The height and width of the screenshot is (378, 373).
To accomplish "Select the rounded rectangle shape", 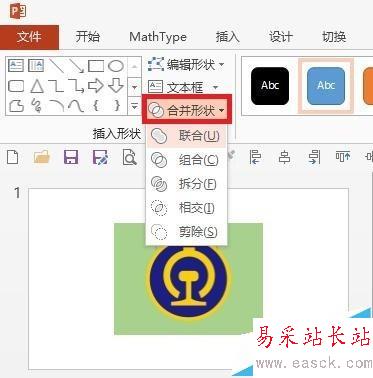I will pyautogui.click(x=16, y=86).
